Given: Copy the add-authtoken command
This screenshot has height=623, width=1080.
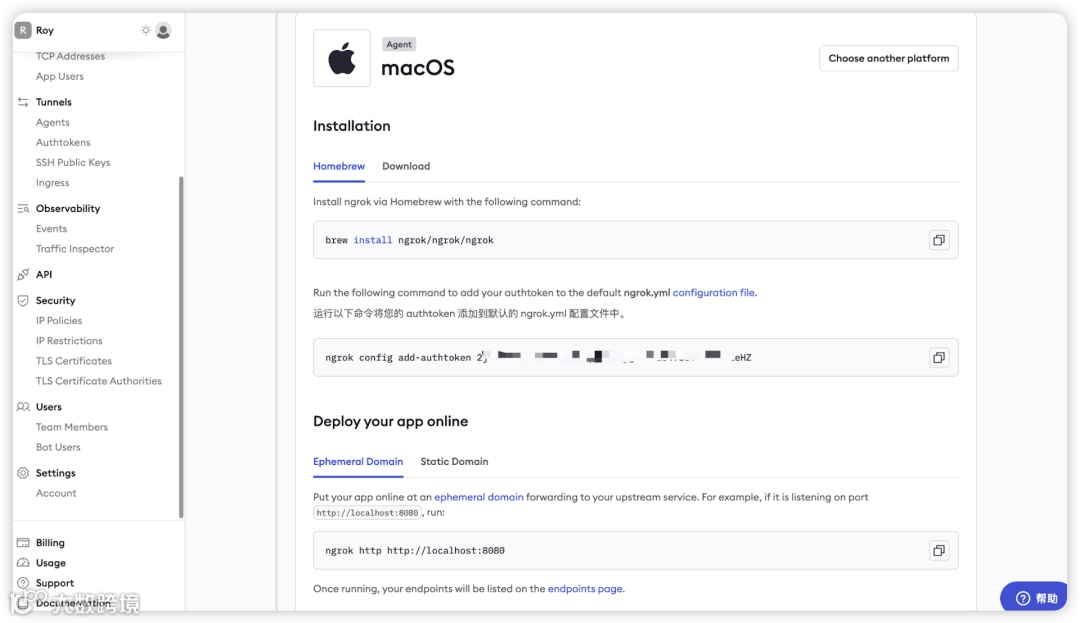Looking at the screenshot, I should tap(938, 357).
